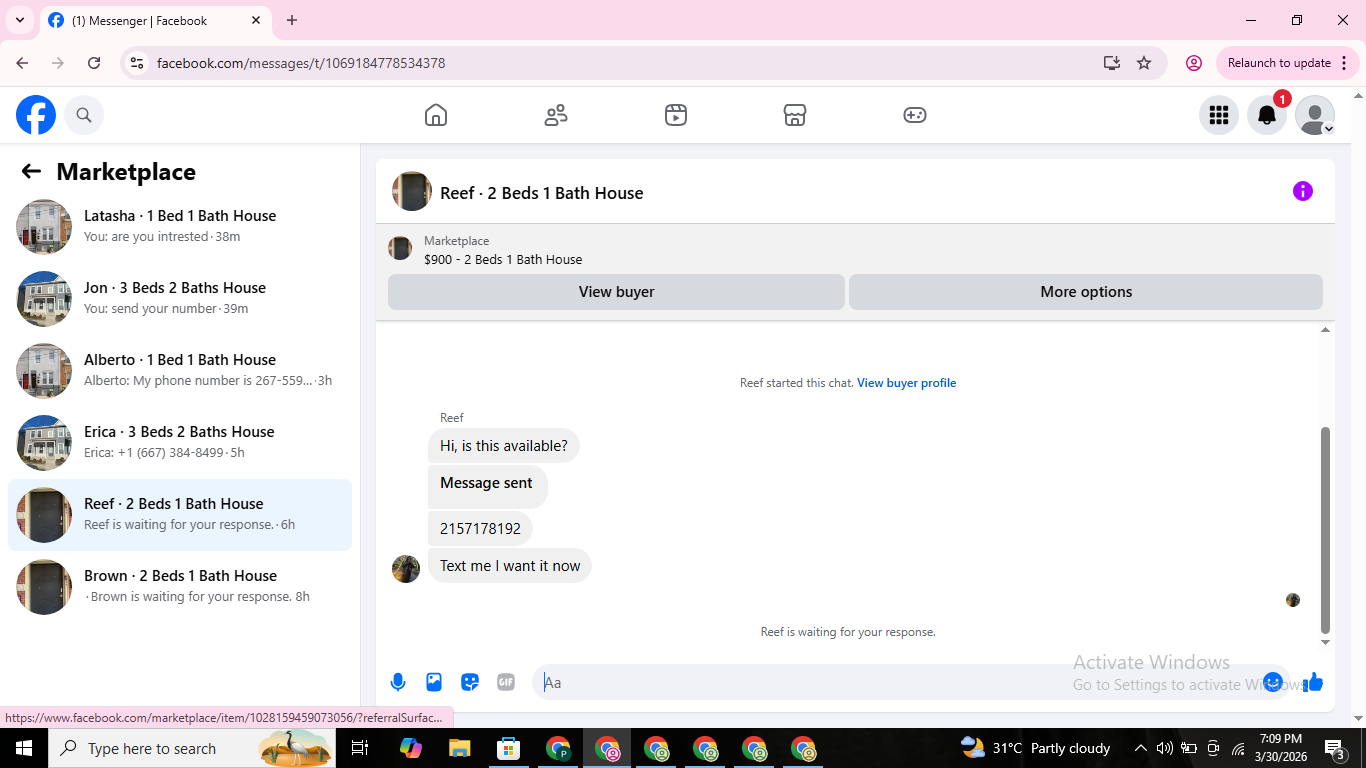1366x768 pixels.
Task: Send a thumbs-up like
Action: click(x=1313, y=682)
